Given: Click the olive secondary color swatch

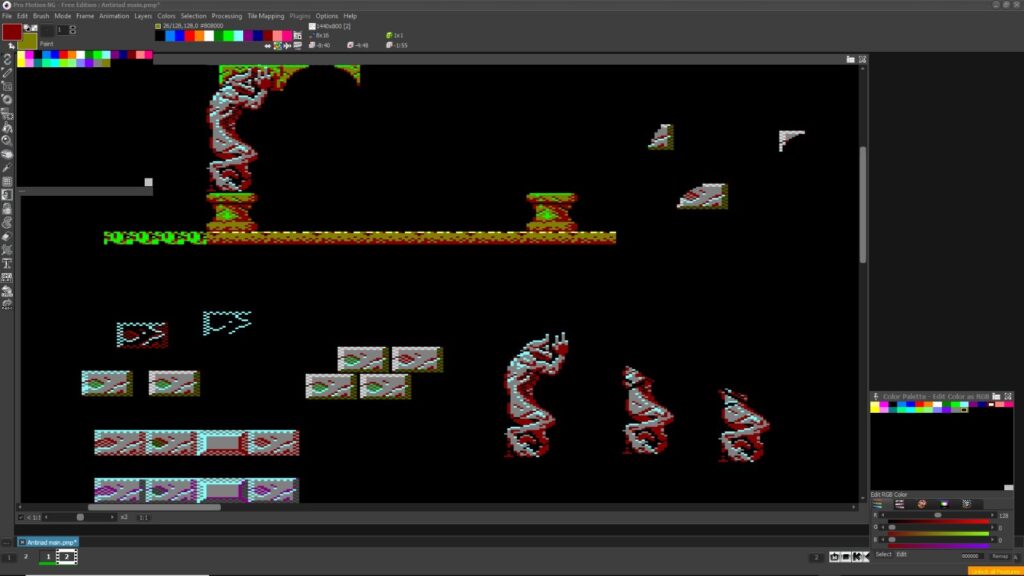Looking at the screenshot, I should [27, 41].
